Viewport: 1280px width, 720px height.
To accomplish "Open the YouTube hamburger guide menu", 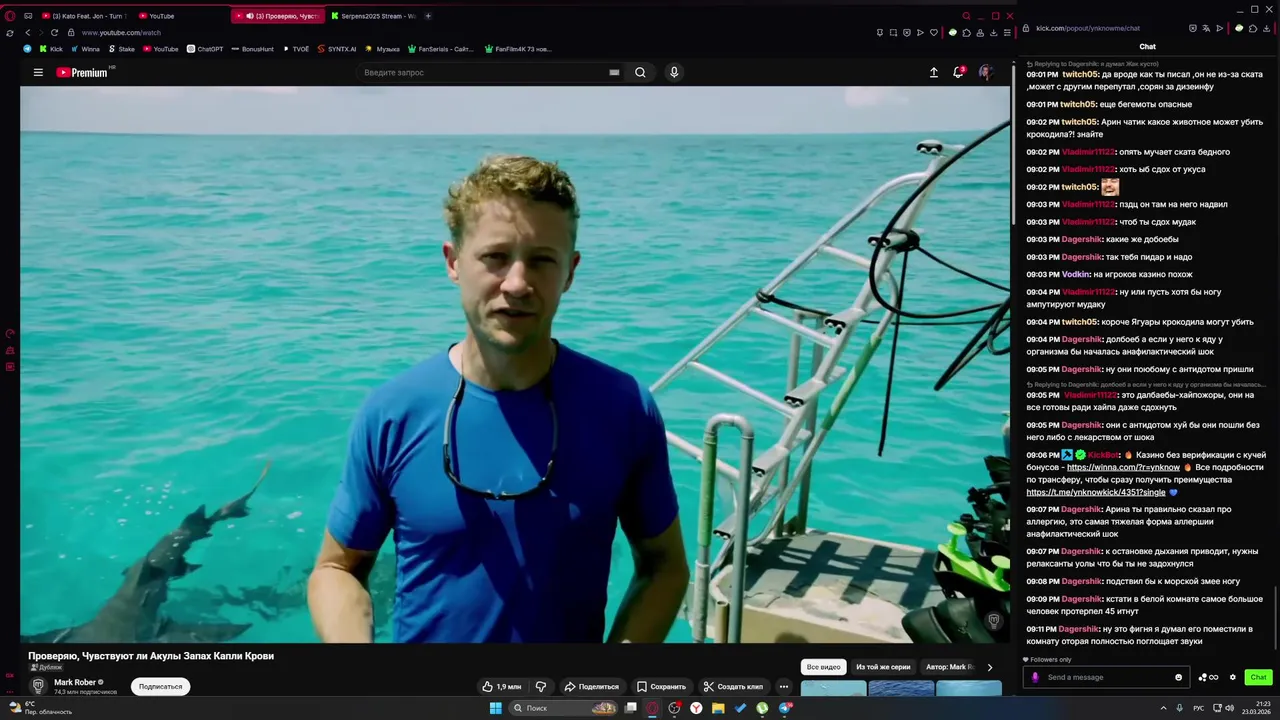I will 38,72.
